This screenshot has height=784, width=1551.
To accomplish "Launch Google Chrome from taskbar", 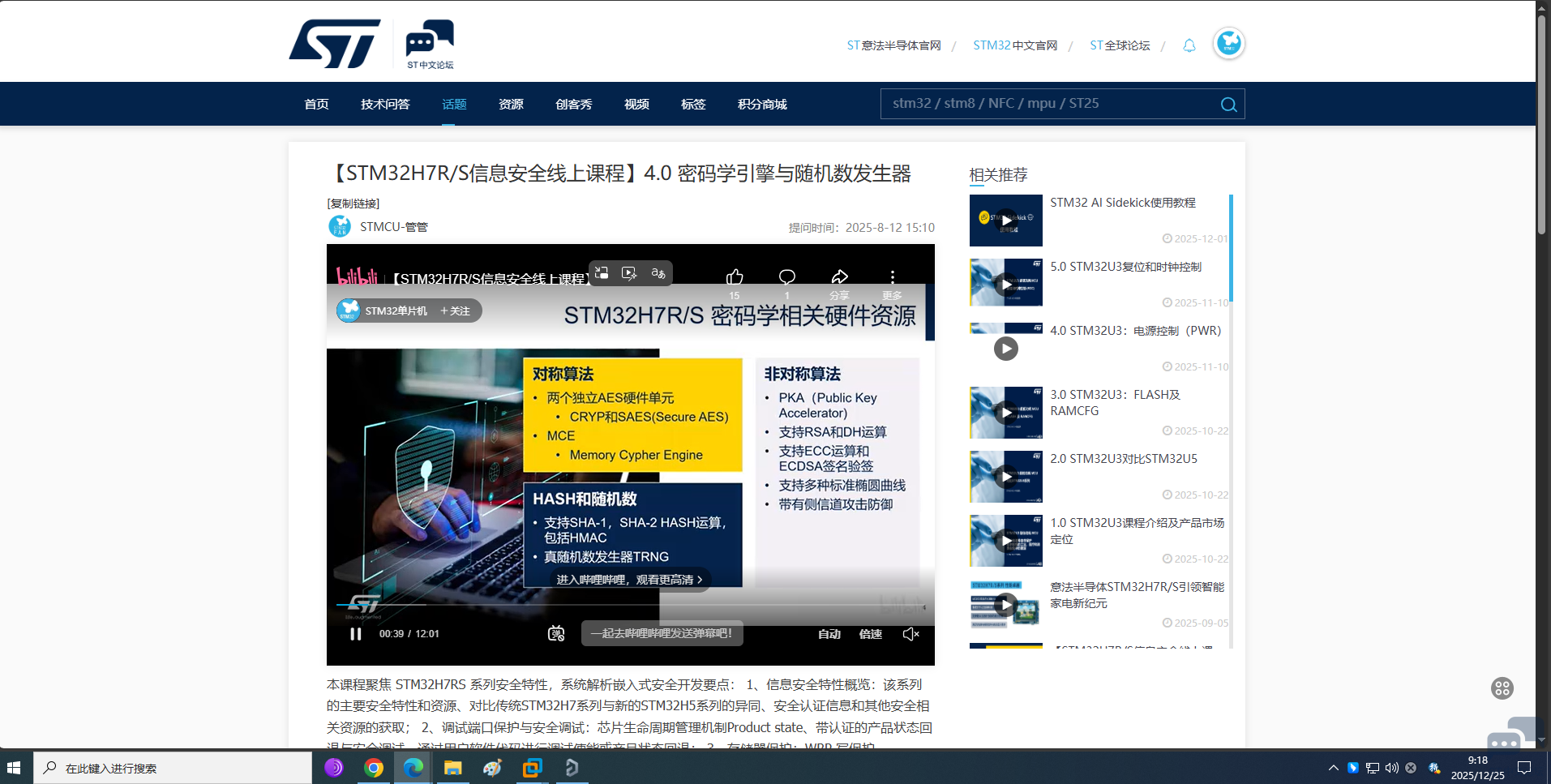I will (373, 768).
